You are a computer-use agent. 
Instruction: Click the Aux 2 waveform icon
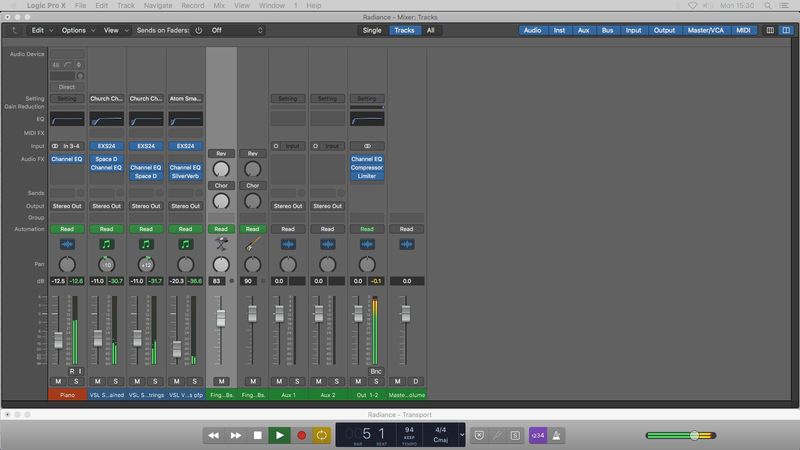[x=328, y=244]
